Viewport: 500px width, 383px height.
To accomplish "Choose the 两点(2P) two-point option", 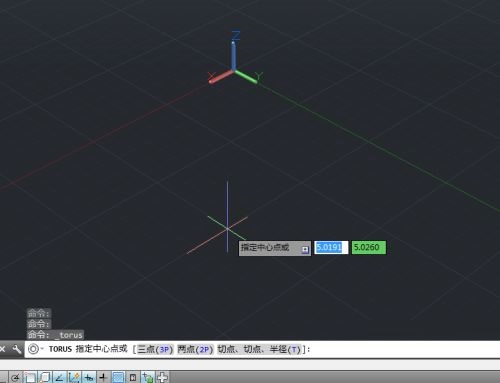I will [195, 349].
